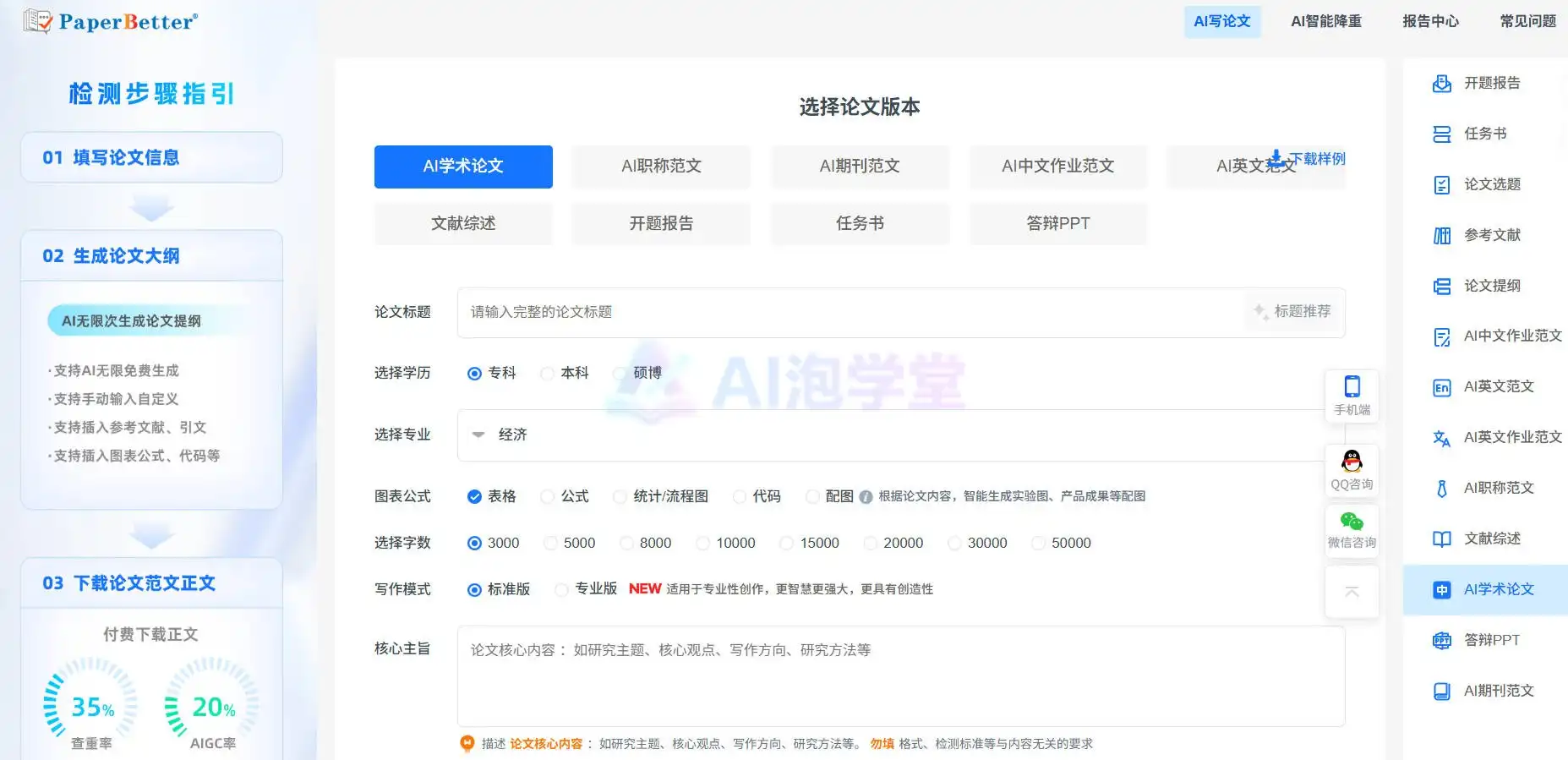Select the 本科 education radio button

(x=548, y=374)
